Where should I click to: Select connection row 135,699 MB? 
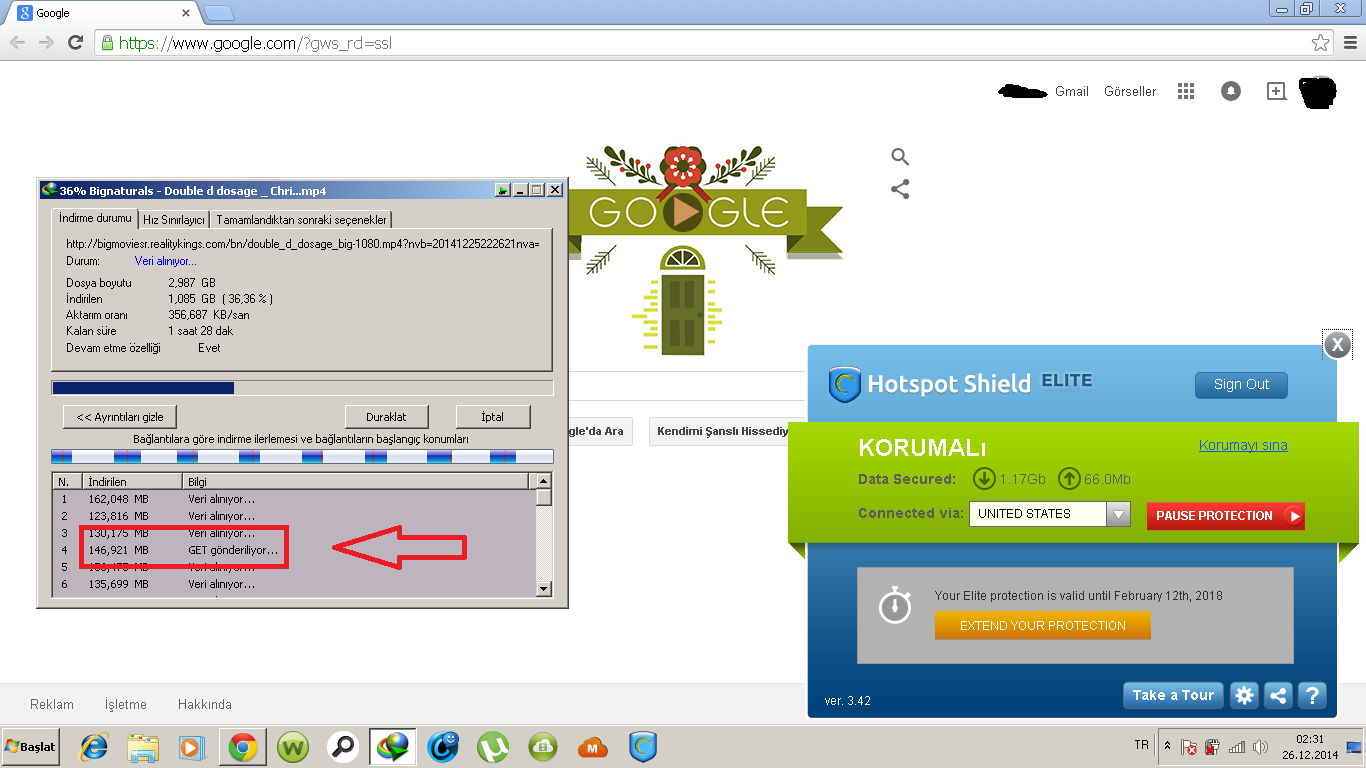(295, 584)
